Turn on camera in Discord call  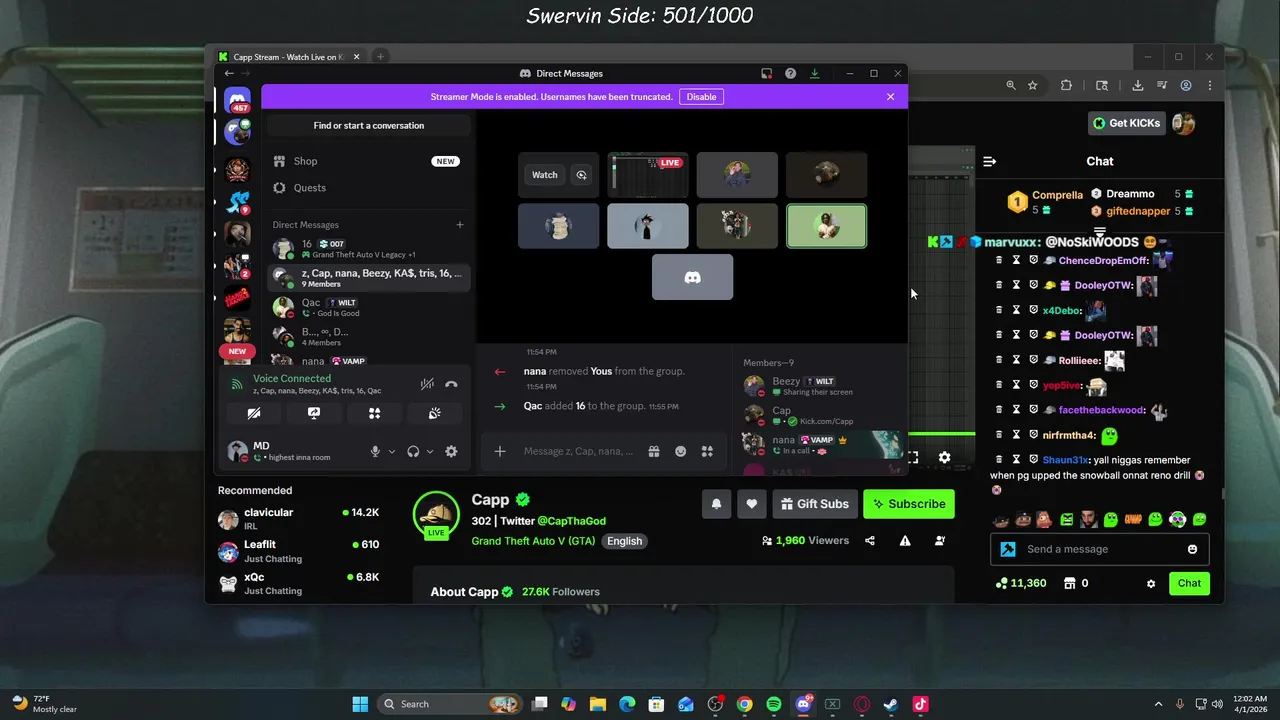tap(254, 413)
